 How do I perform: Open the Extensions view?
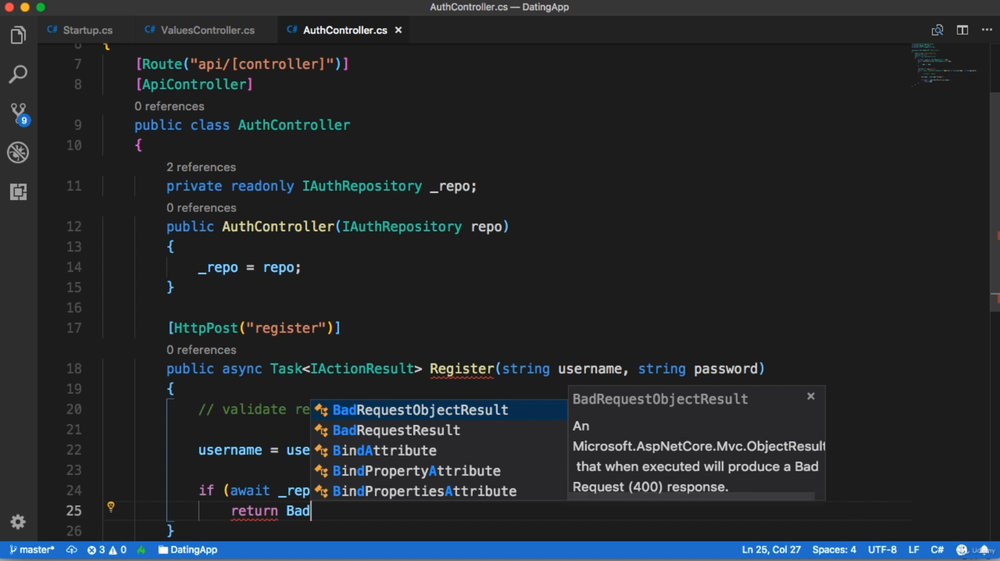click(18, 192)
